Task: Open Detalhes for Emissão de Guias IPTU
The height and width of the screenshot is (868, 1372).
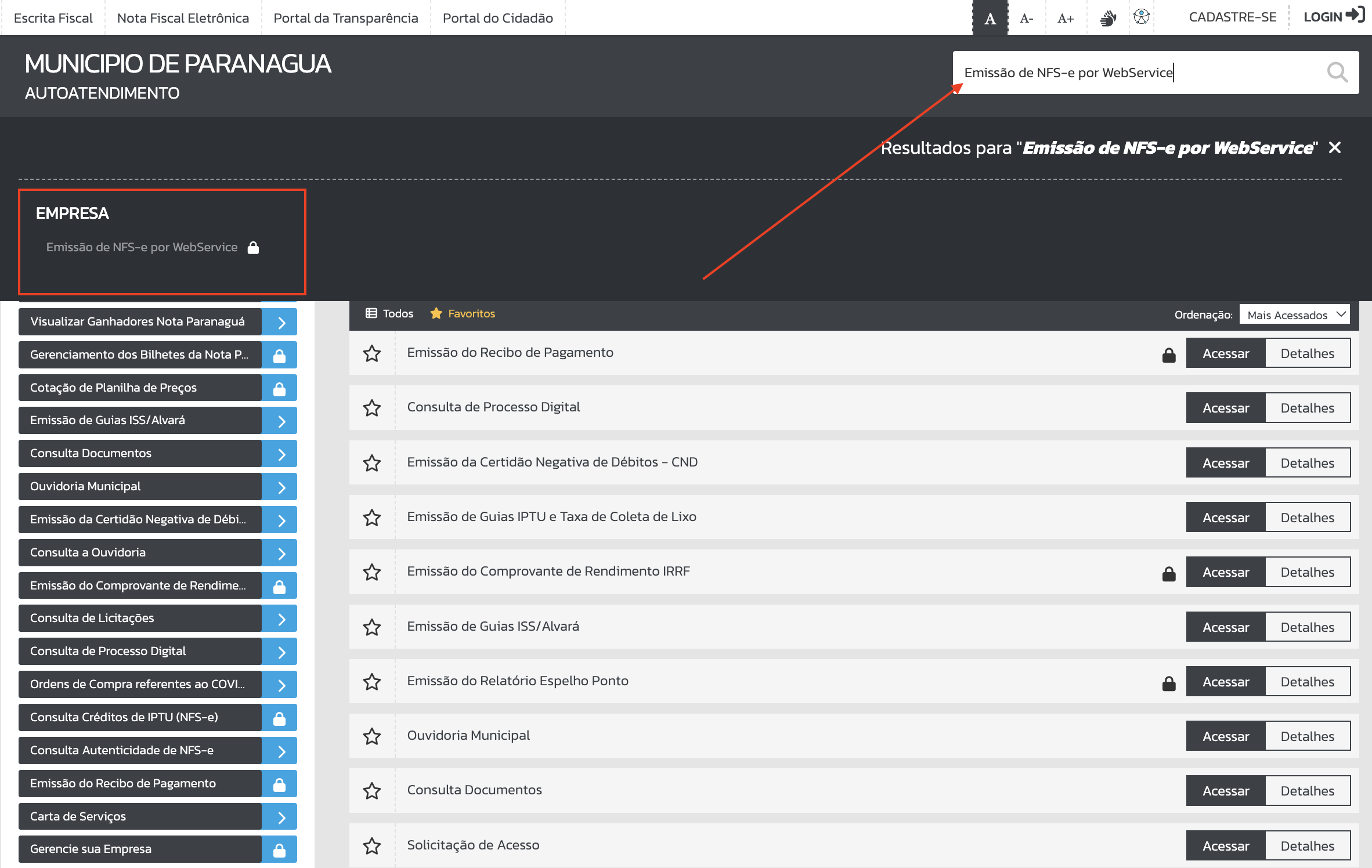Action: click(1307, 518)
